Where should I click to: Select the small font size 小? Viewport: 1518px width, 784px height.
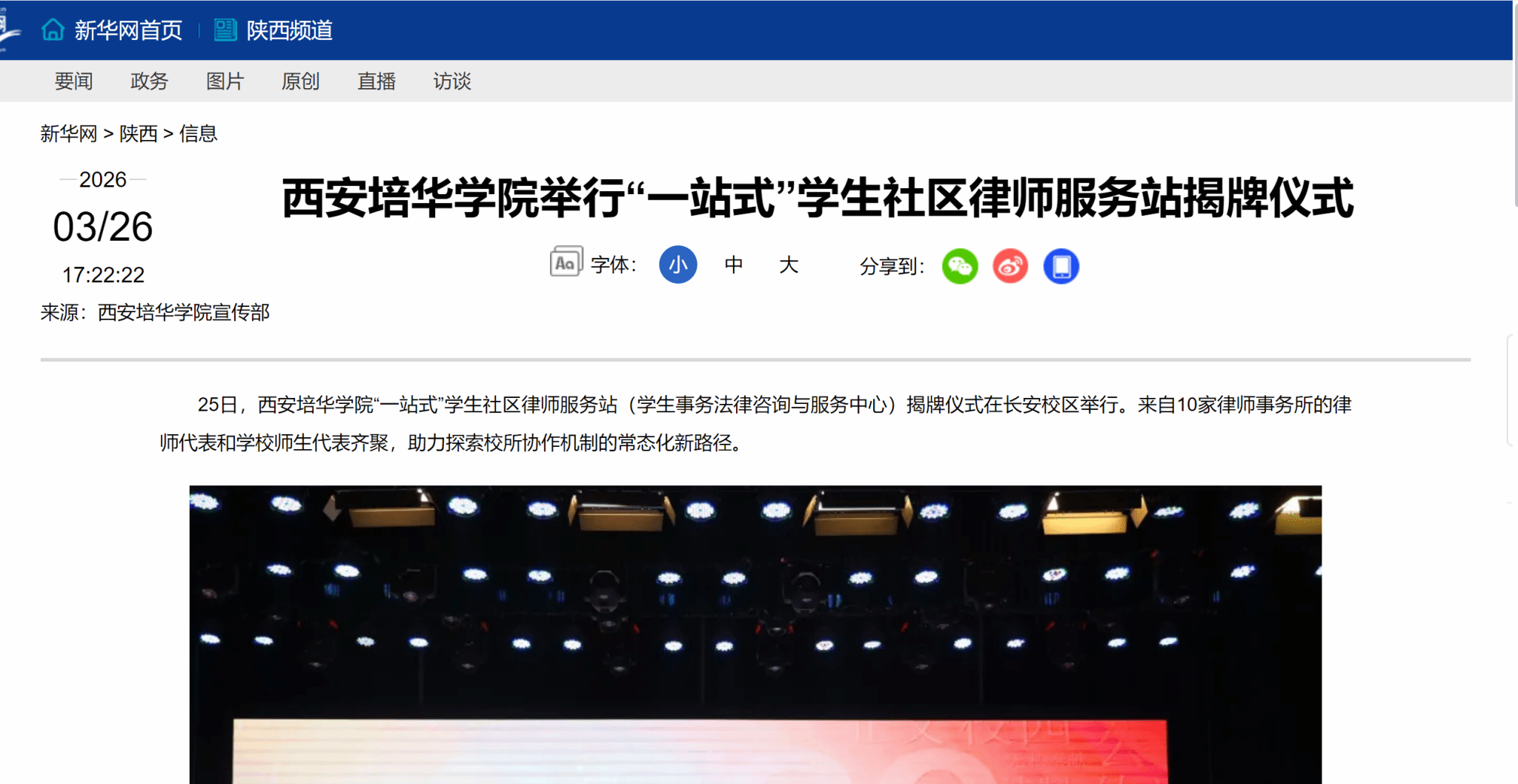[x=678, y=265]
